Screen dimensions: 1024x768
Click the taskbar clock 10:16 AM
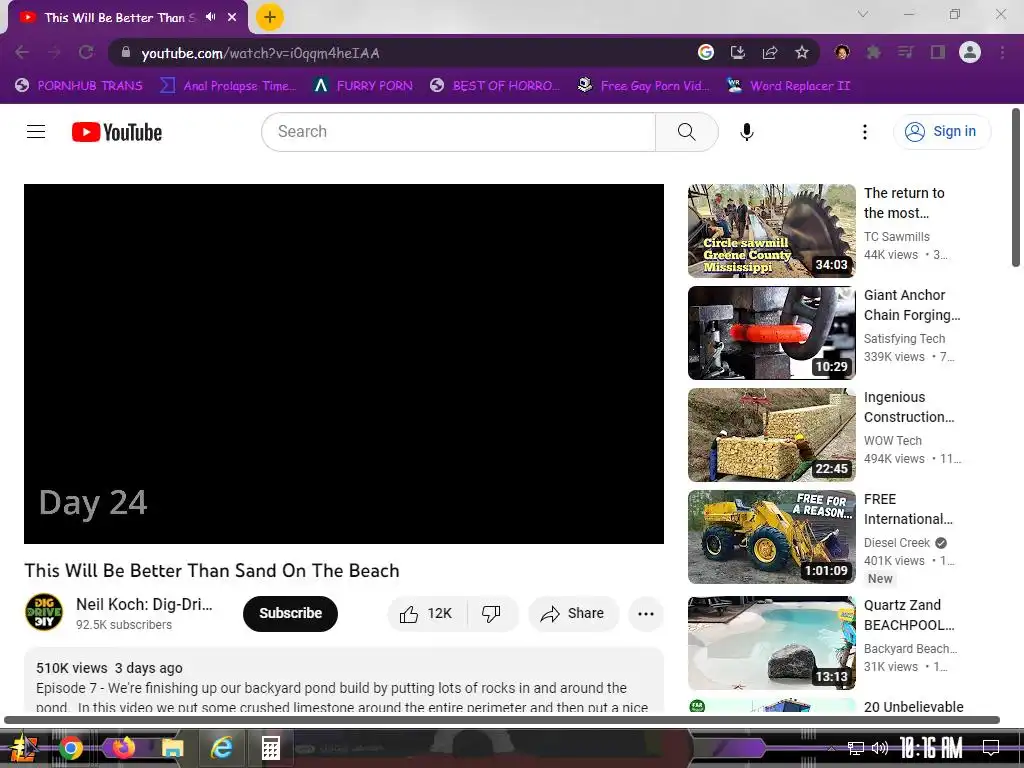pyautogui.click(x=931, y=748)
